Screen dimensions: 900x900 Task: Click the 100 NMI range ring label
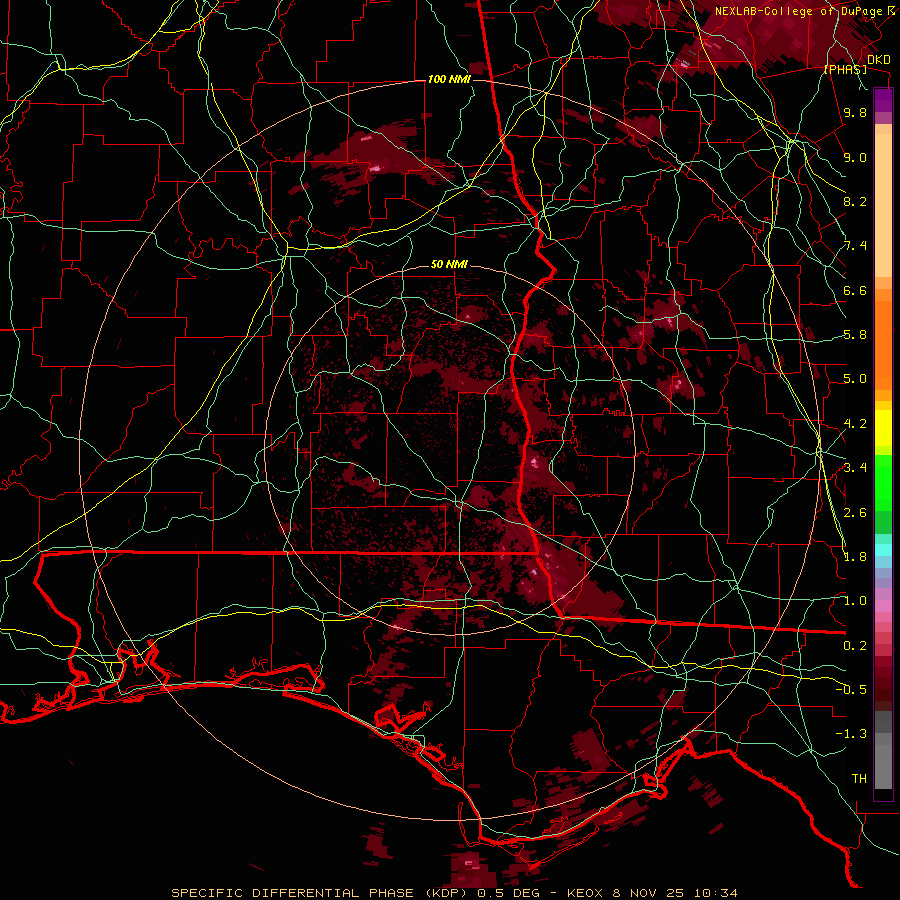tap(449, 79)
